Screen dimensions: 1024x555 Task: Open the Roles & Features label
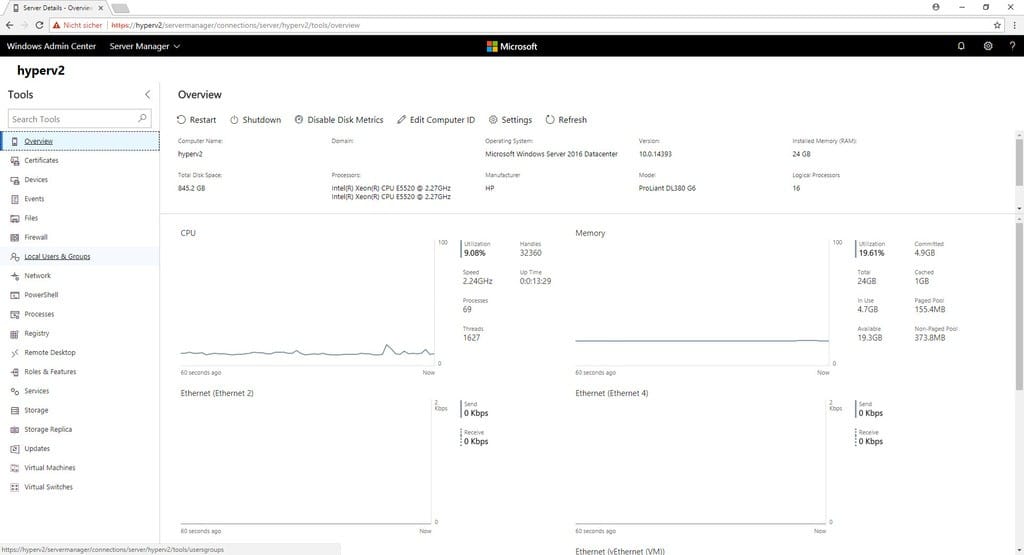pyautogui.click(x=50, y=372)
